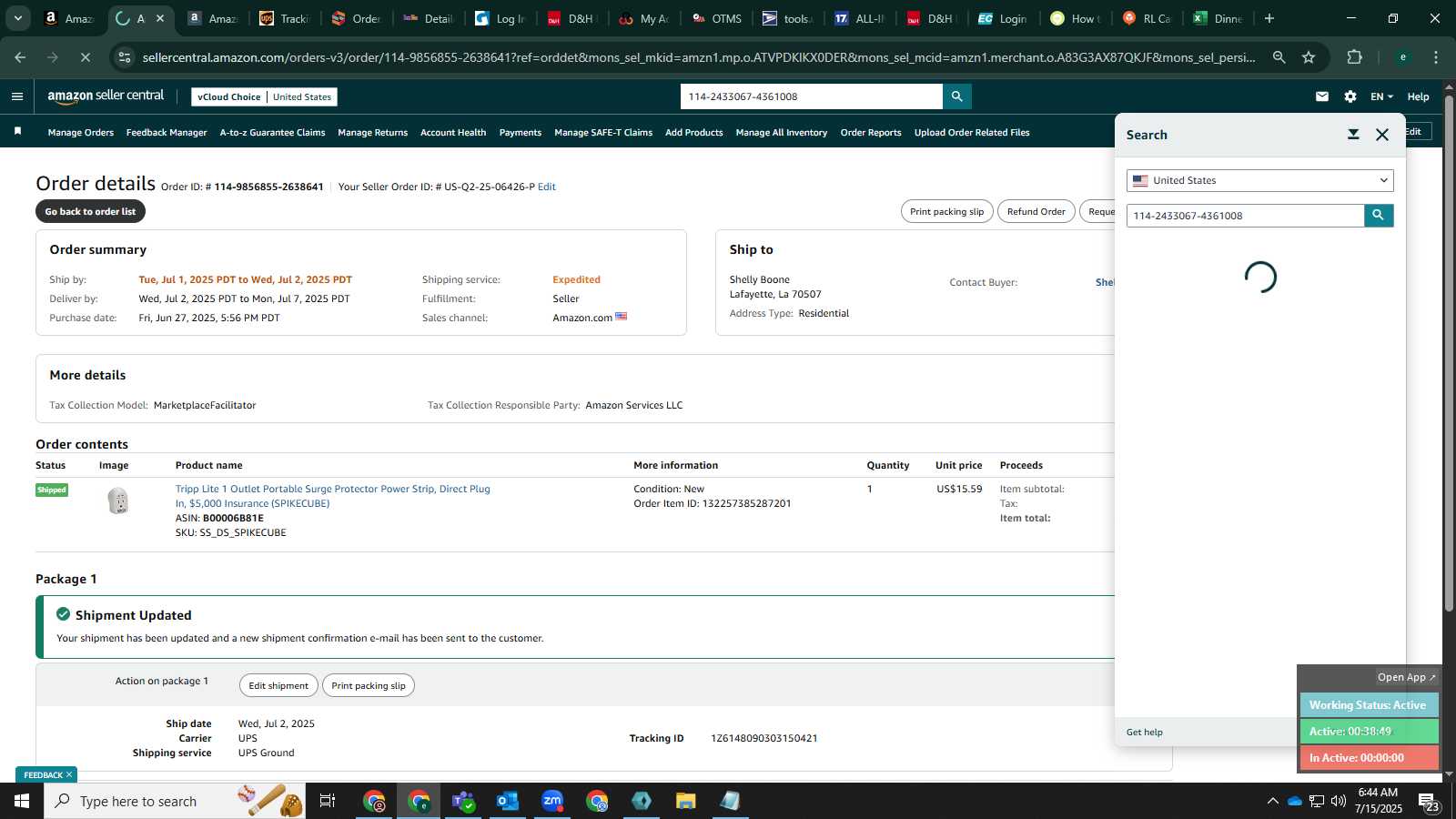
Task: Open the Chrome zoom magnifier icon
Action: 1279,57
